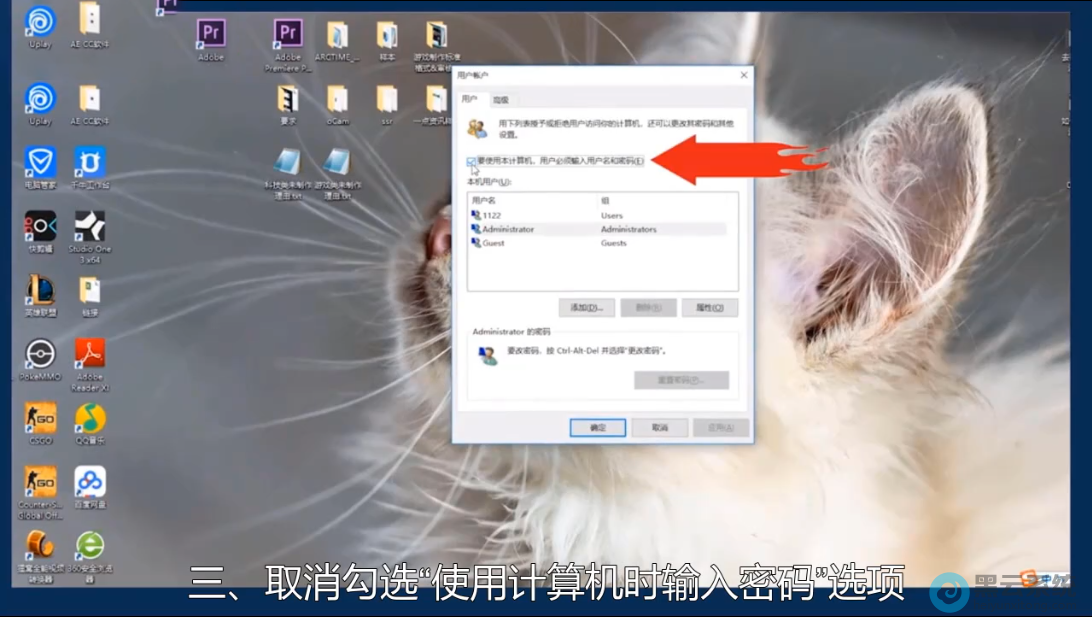Image resolution: width=1092 pixels, height=617 pixels.
Task: Select the Guest user in list
Action: coord(493,243)
